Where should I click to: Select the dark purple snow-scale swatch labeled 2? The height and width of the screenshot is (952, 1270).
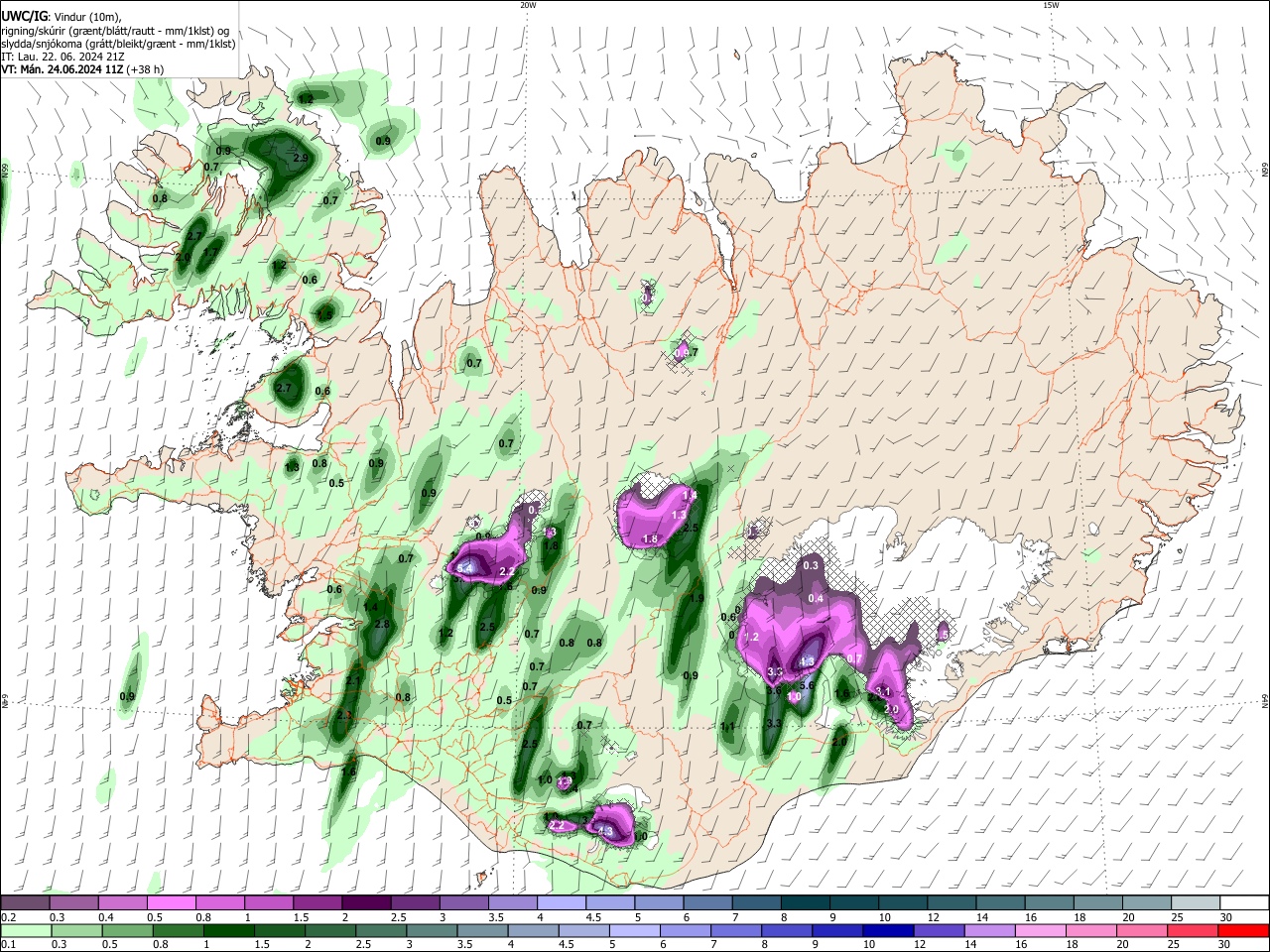coord(365,903)
